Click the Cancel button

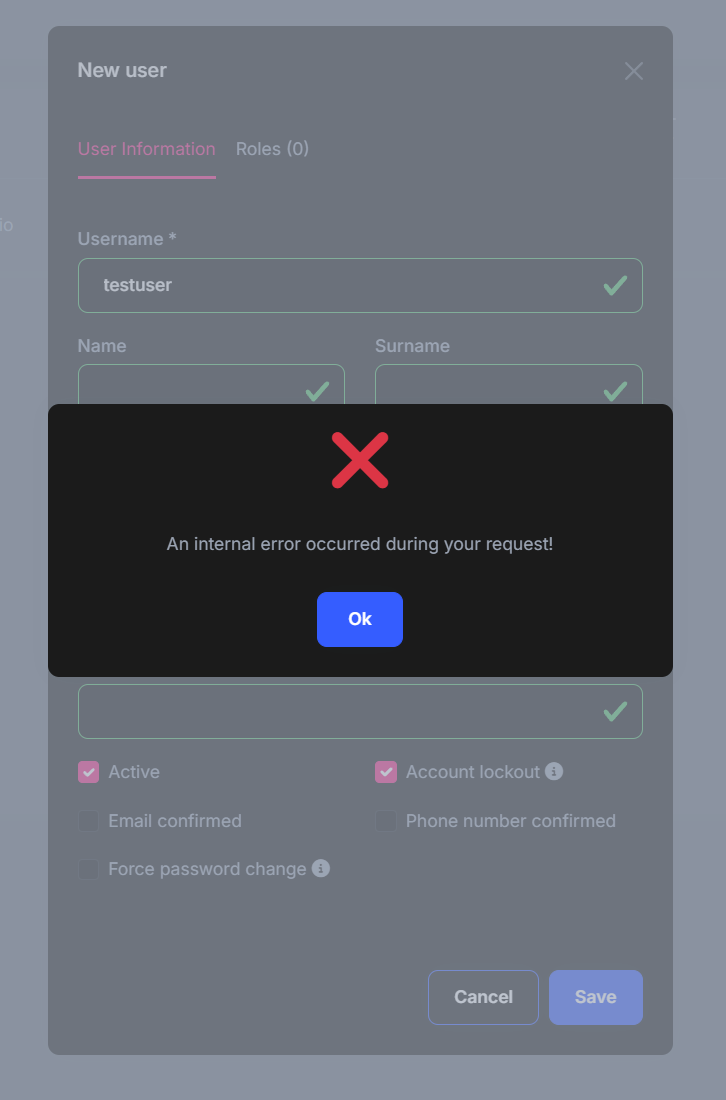pos(483,997)
